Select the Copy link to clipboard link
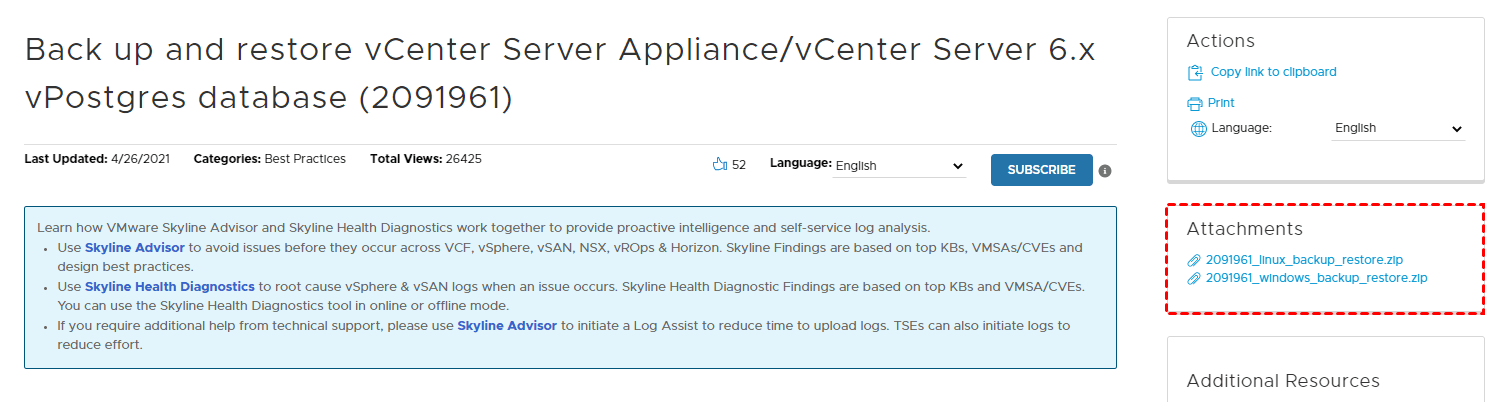The image size is (1509, 402). (x=1273, y=72)
